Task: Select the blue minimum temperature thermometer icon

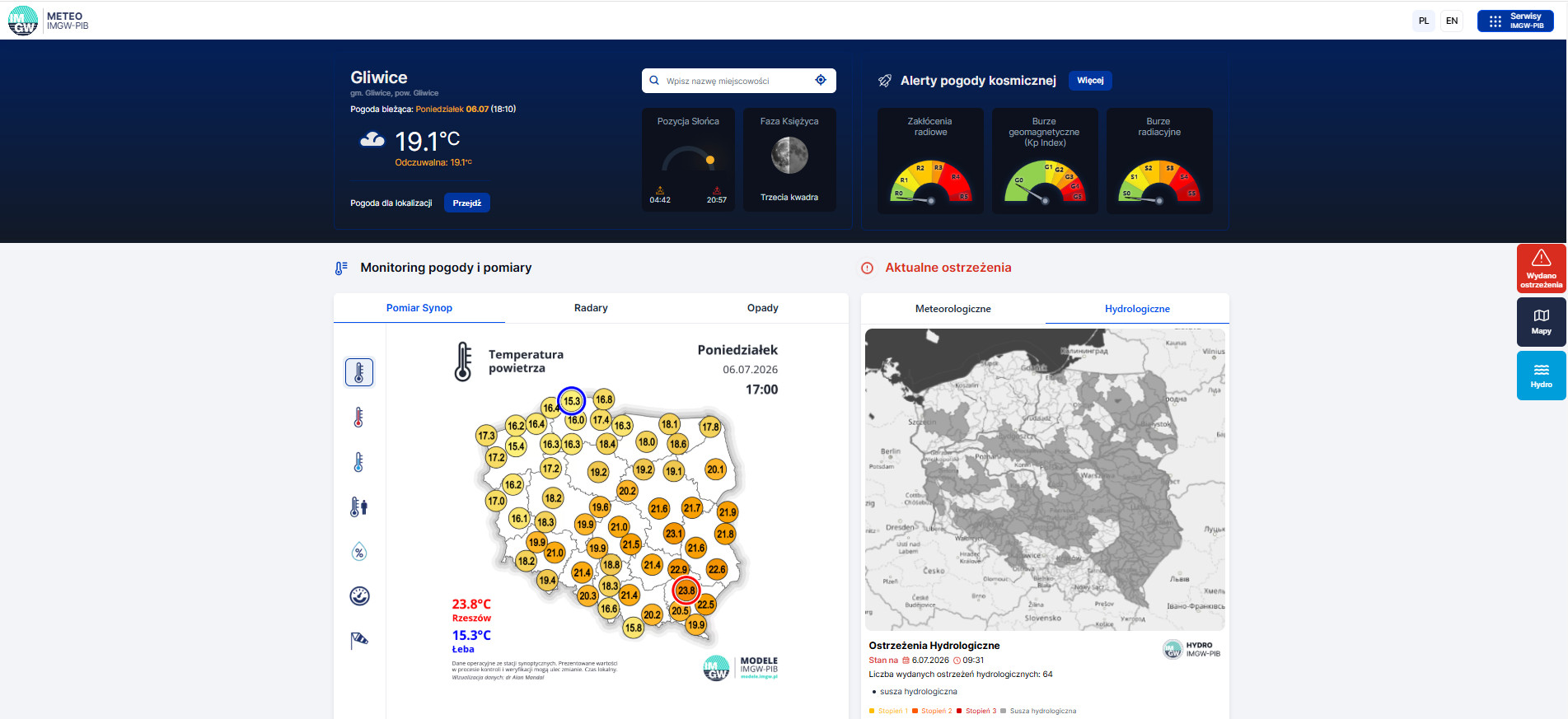Action: click(358, 462)
